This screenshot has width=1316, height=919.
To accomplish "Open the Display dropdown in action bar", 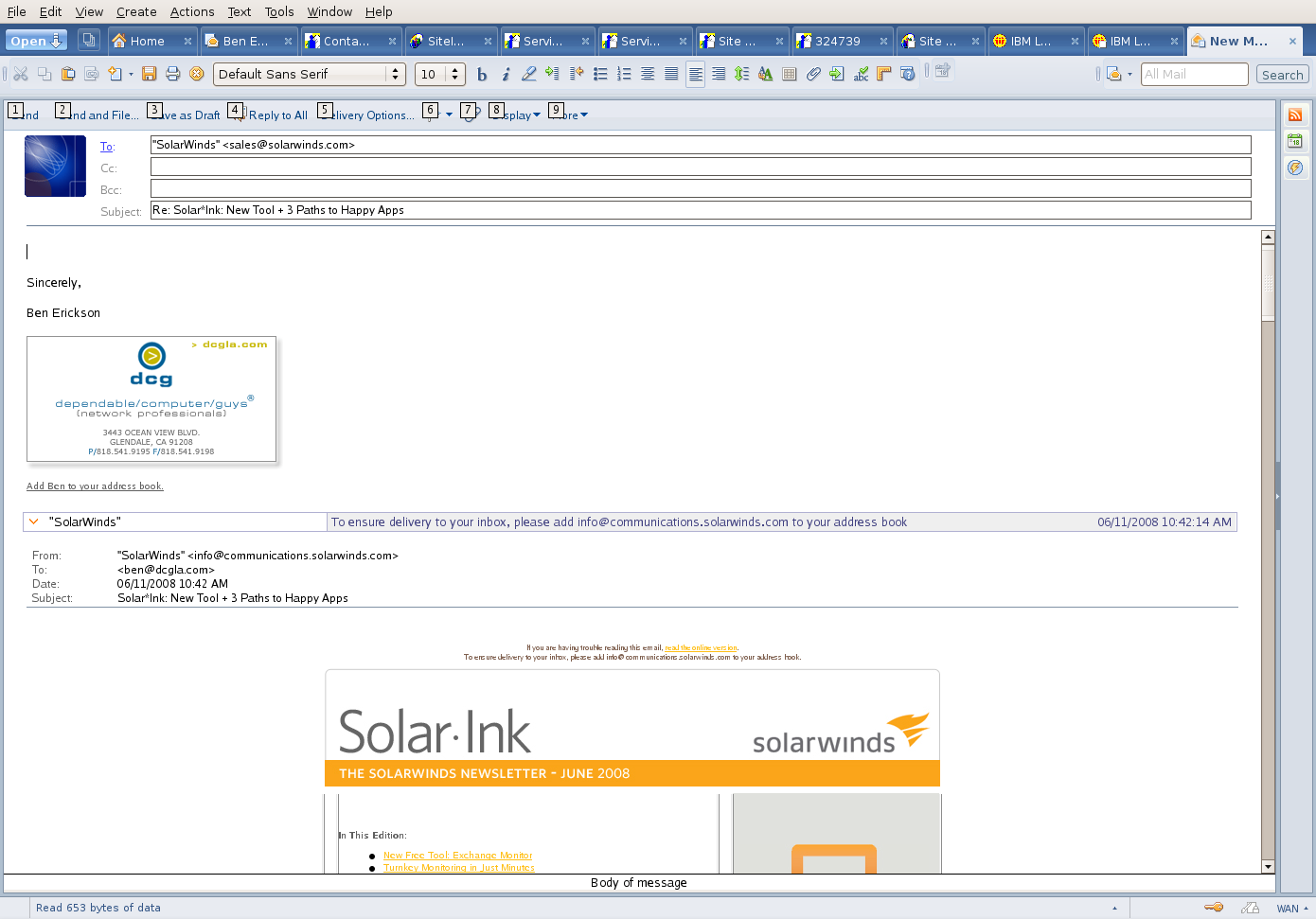I will point(515,115).
